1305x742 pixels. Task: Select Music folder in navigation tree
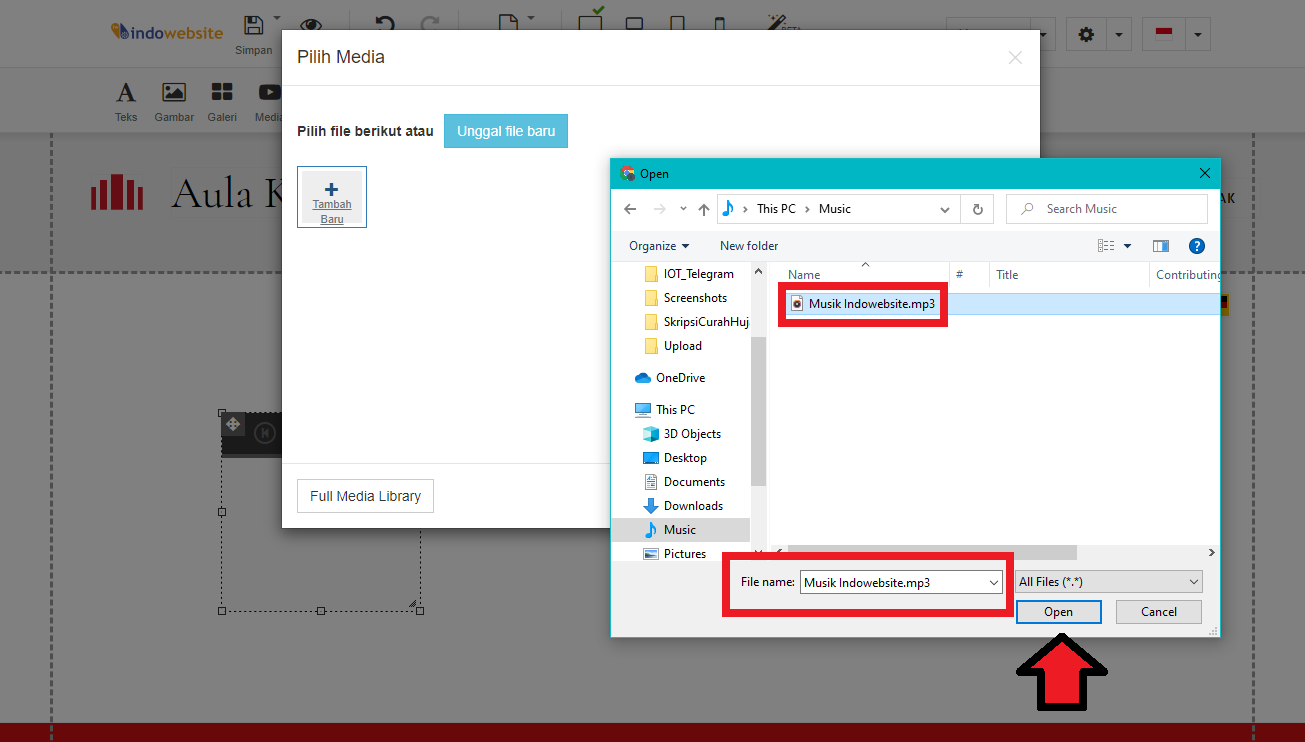(680, 530)
